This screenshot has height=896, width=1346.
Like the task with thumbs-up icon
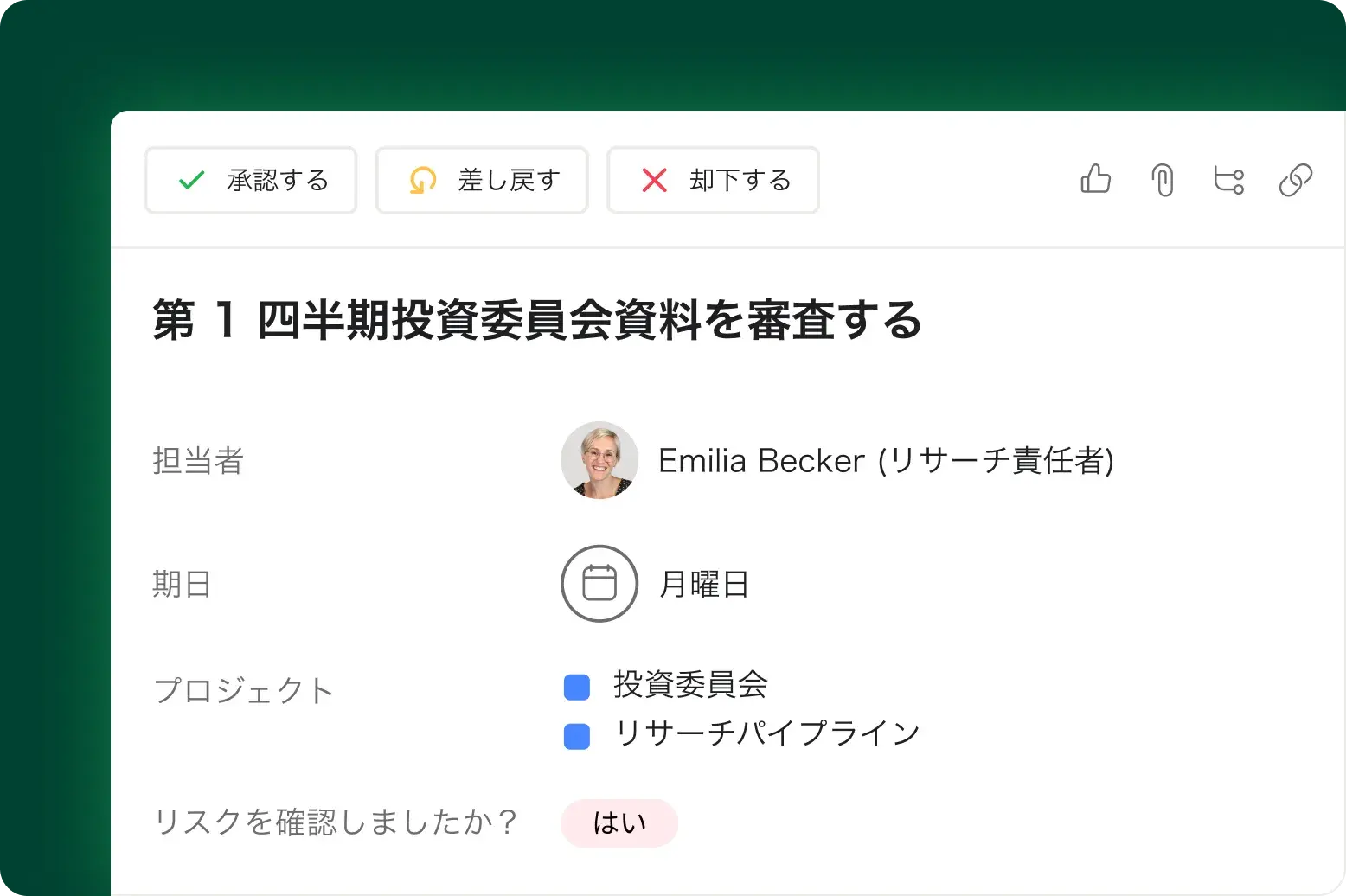click(1095, 179)
